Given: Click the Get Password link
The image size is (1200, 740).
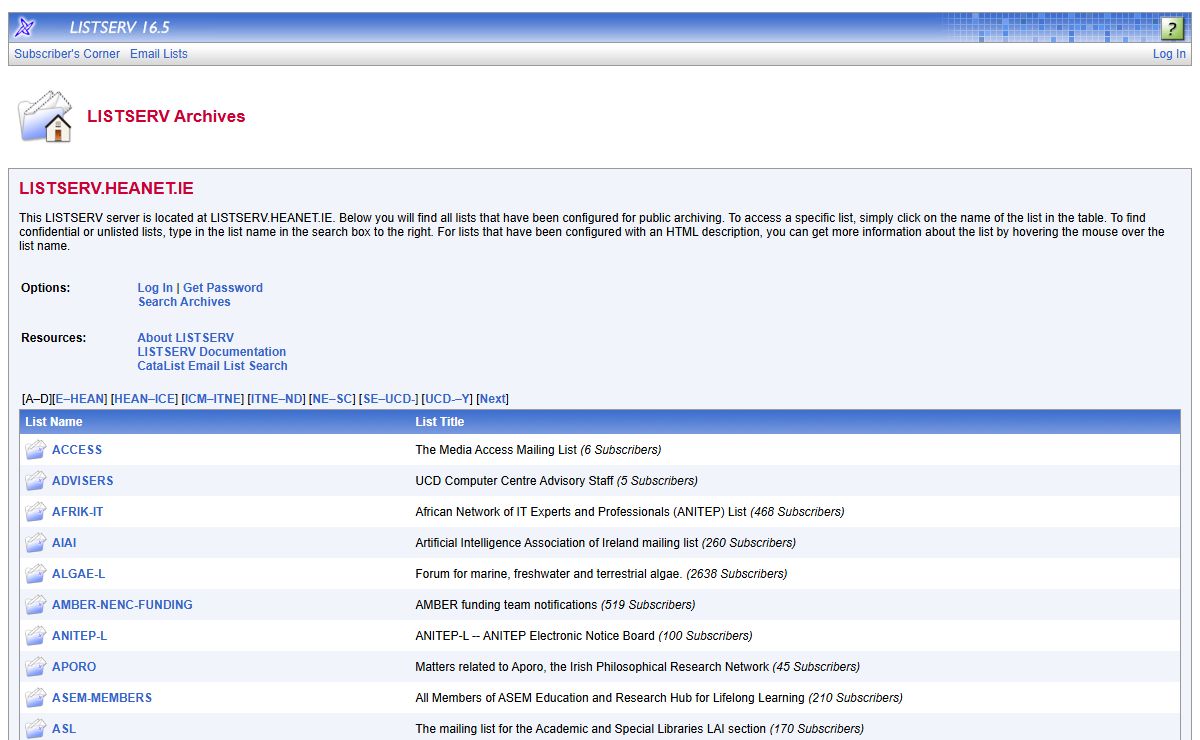Looking at the screenshot, I should [223, 288].
